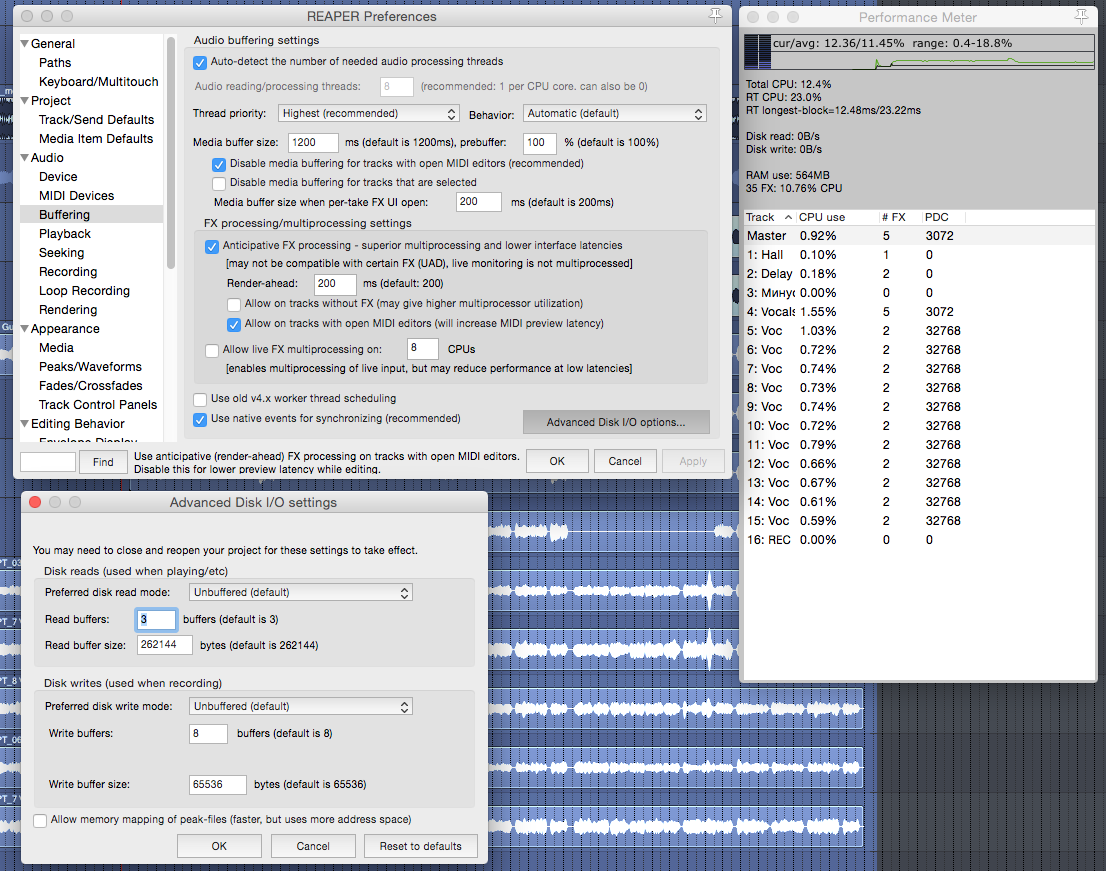
Task: Open Preferred disk read mode dropdown
Action: [300, 592]
